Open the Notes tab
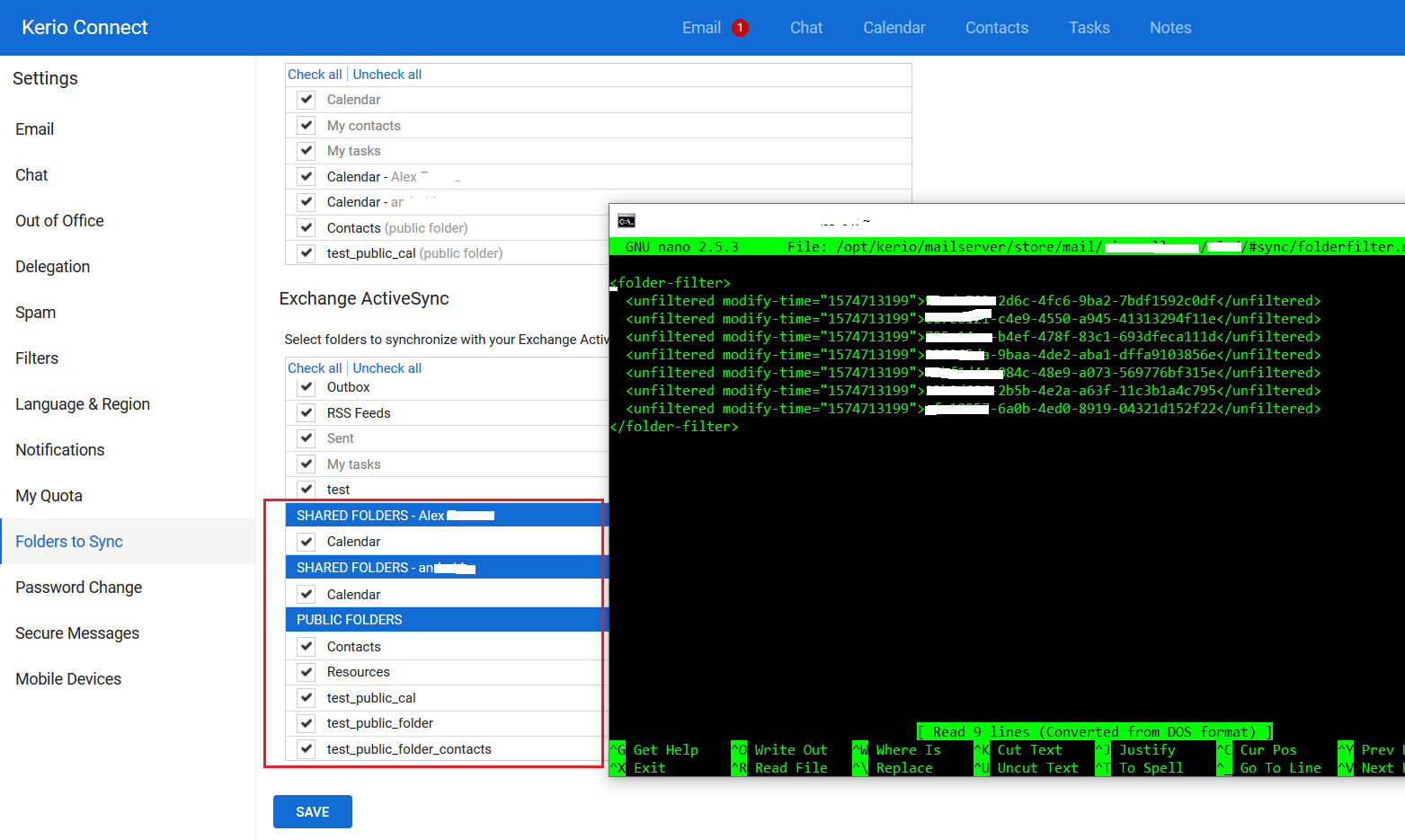Viewport: 1405px width, 840px height. pyautogui.click(x=1170, y=28)
